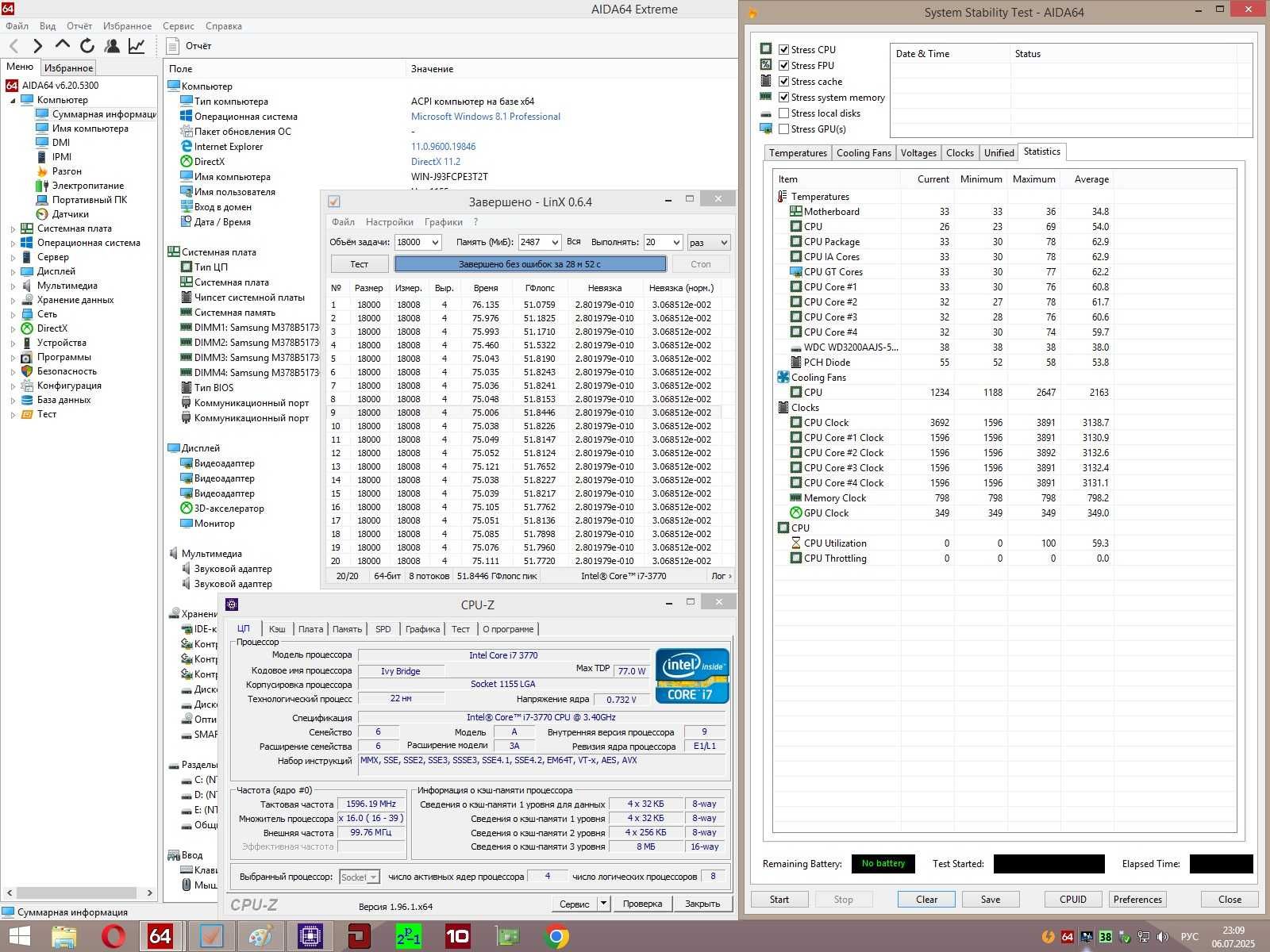Click the AIDA64 up-level arrow icon

pyautogui.click(x=63, y=44)
